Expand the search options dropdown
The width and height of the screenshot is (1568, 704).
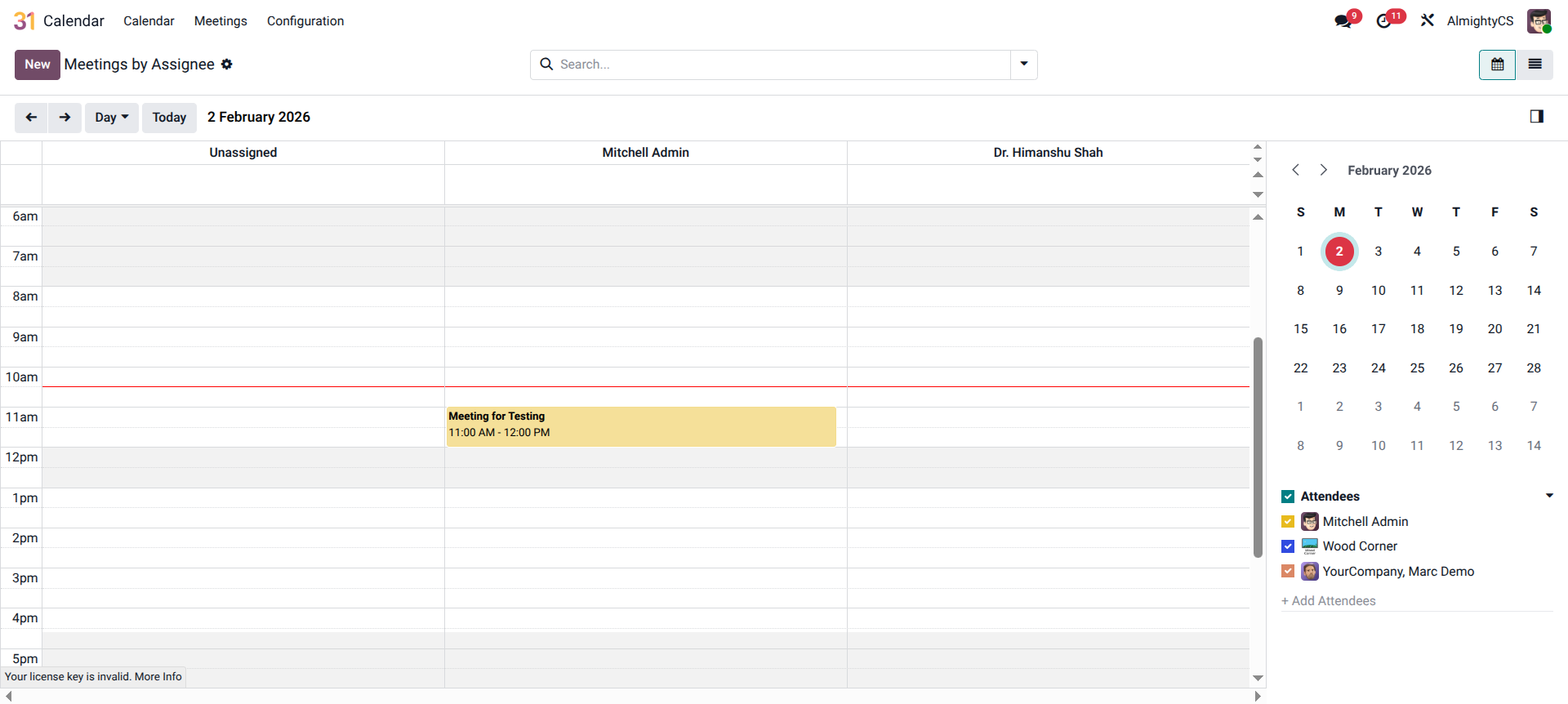[x=1023, y=65]
